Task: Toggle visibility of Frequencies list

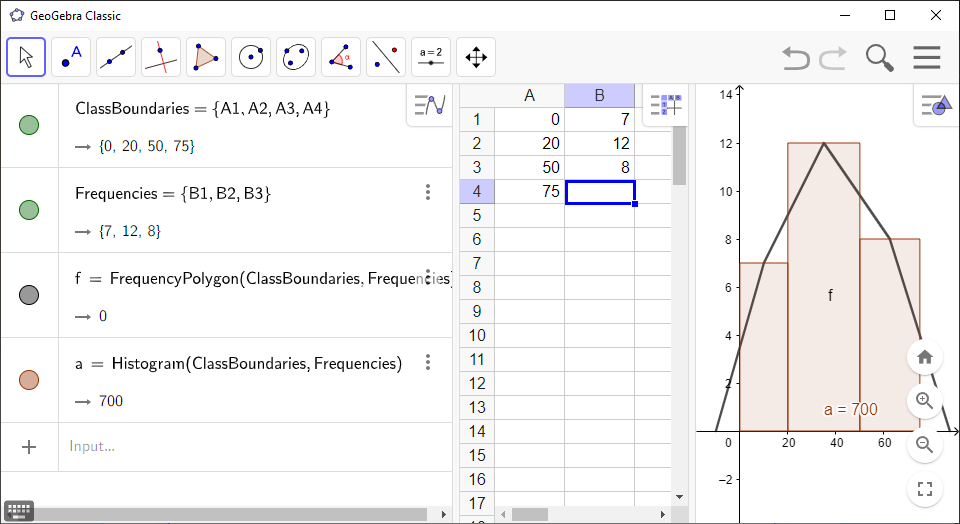Action: click(29, 210)
